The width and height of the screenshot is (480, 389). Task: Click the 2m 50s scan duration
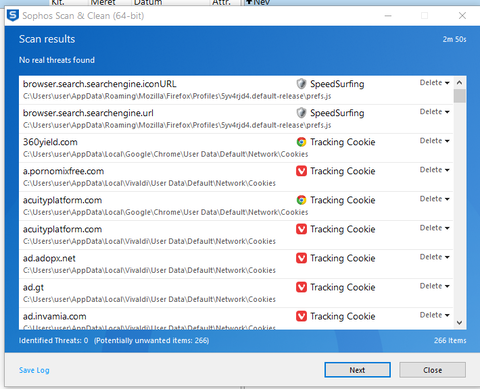pyautogui.click(x=454, y=39)
